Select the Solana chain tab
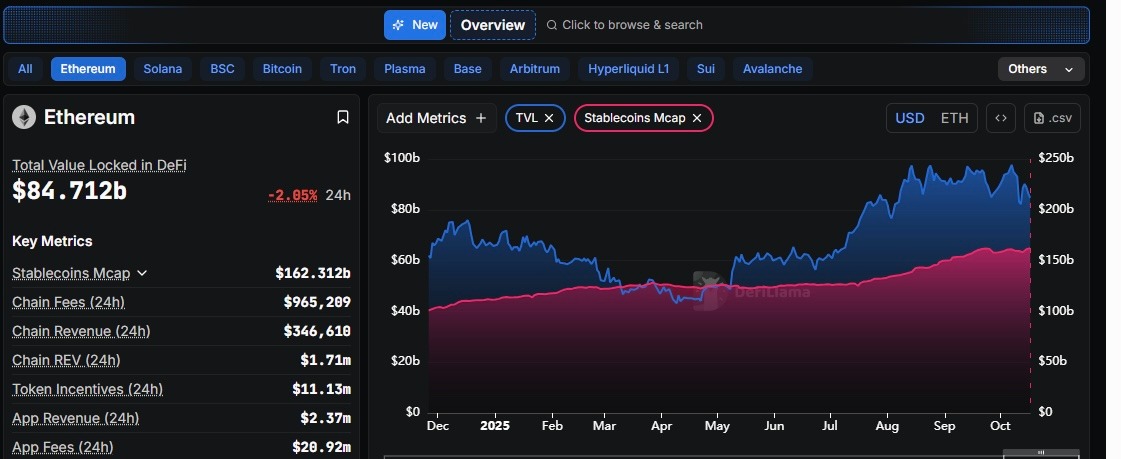Screen dimensions: 1121x459 click(162, 69)
